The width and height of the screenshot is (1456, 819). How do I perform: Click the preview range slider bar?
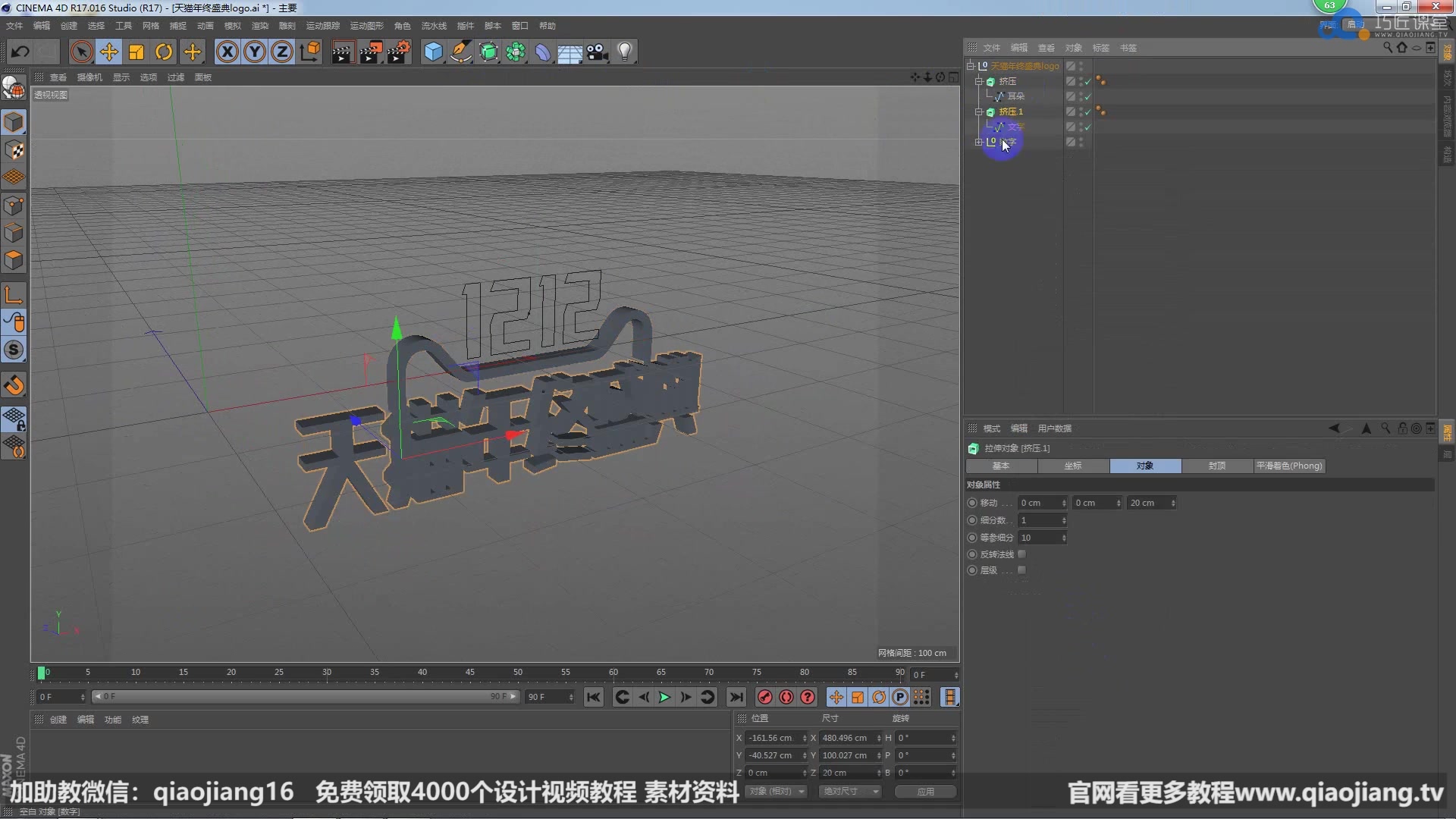pyautogui.click(x=305, y=696)
